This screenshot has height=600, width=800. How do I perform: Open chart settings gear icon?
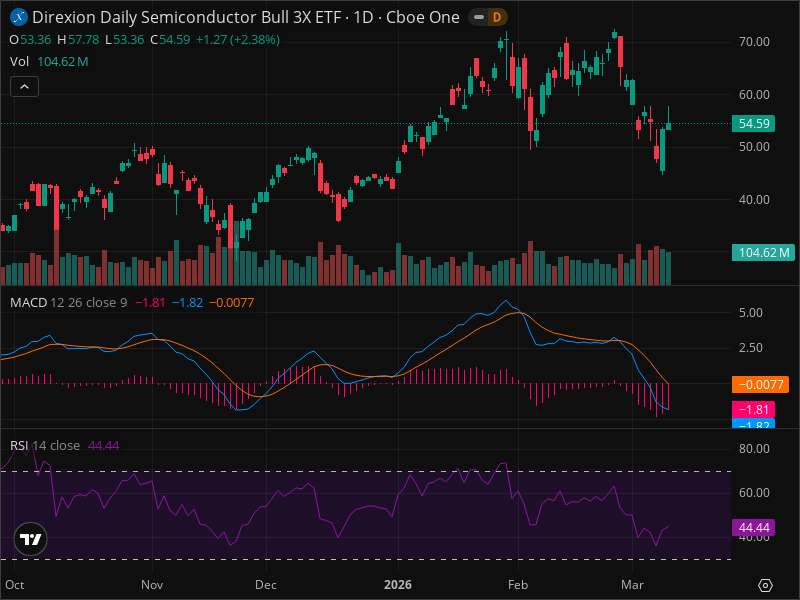pyautogui.click(x=765, y=585)
